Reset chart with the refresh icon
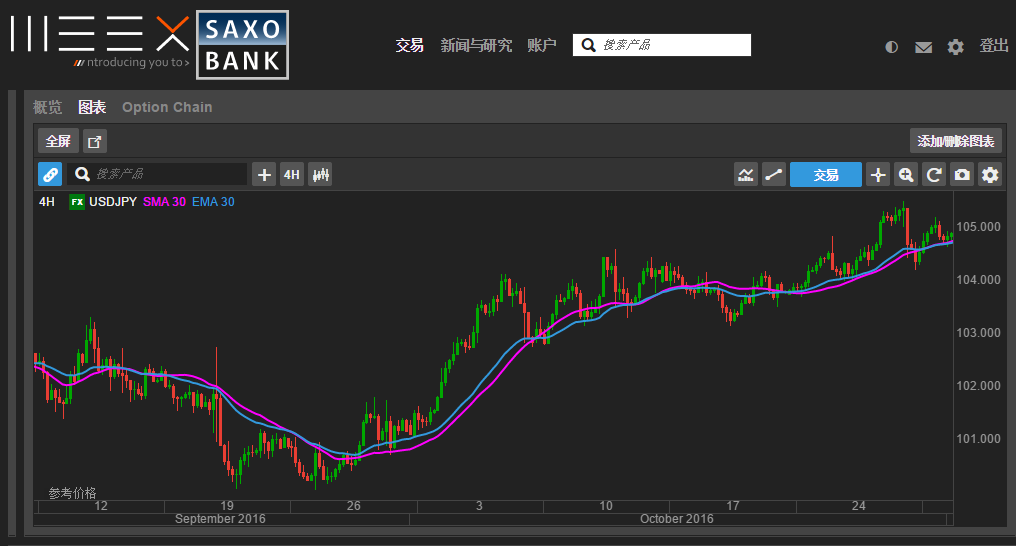 click(934, 174)
